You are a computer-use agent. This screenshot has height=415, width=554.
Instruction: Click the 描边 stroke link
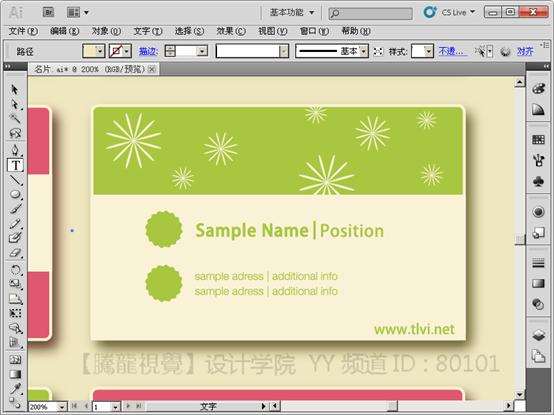tap(148, 52)
